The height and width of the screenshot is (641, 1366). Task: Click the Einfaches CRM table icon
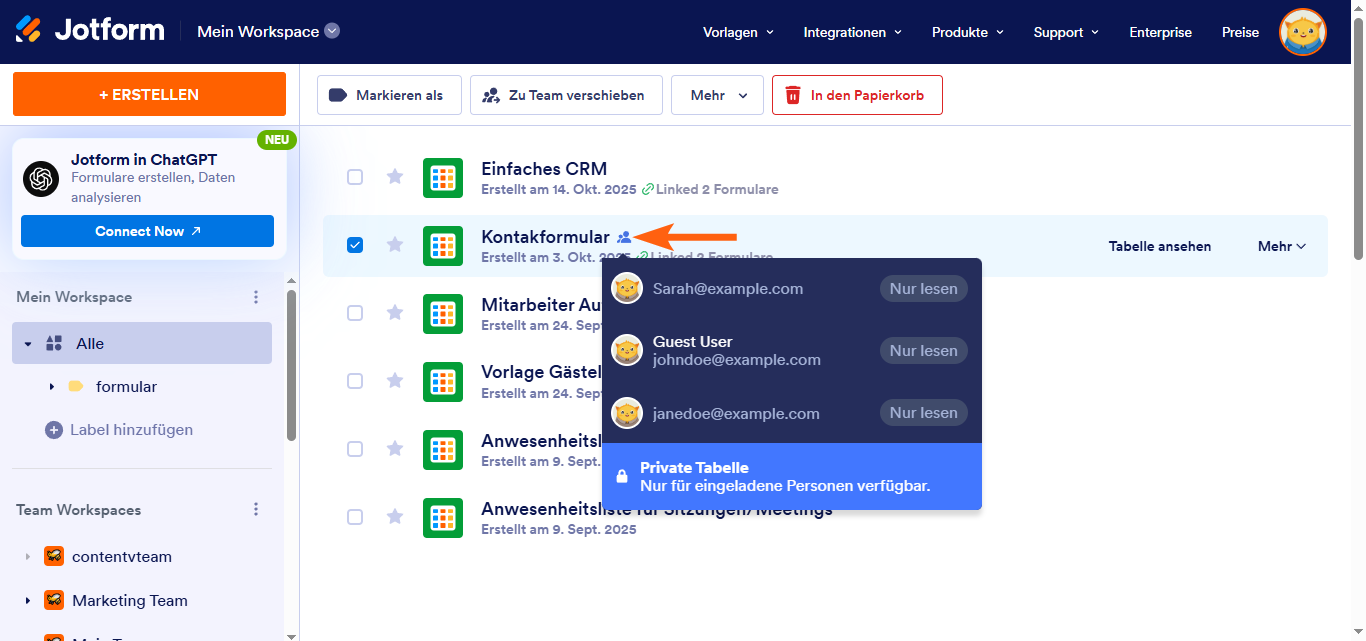point(442,177)
